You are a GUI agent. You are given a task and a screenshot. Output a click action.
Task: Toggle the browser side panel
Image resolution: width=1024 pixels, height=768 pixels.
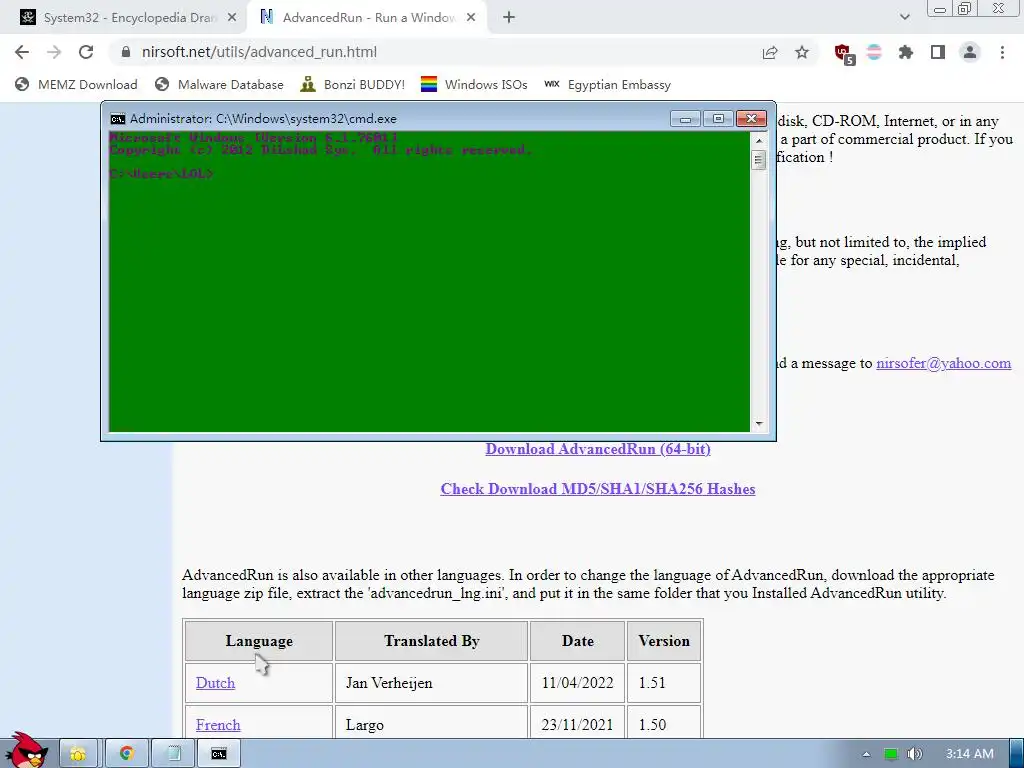[938, 52]
